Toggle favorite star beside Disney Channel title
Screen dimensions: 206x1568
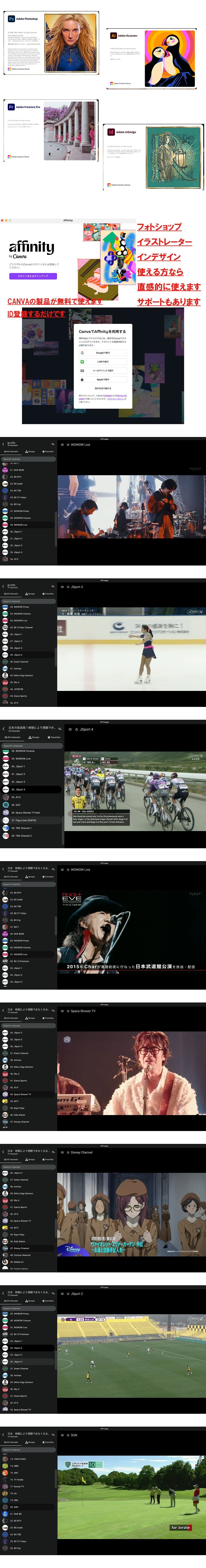[68, 1152]
